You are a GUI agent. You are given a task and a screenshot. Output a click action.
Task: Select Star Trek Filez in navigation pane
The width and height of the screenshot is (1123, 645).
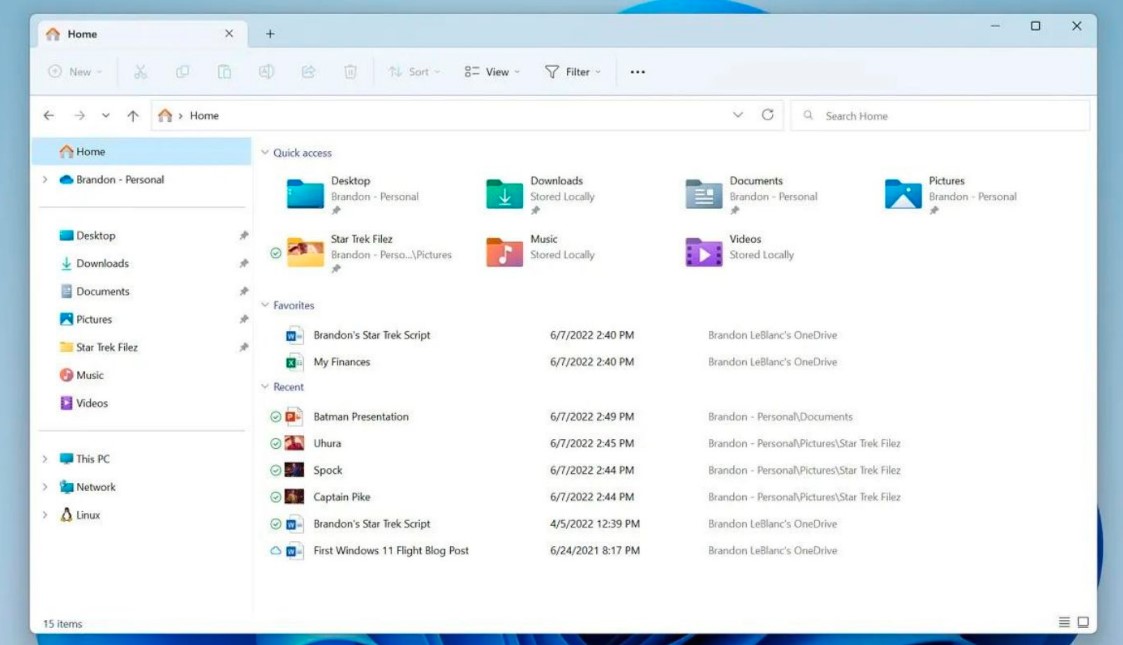(x=142, y=347)
